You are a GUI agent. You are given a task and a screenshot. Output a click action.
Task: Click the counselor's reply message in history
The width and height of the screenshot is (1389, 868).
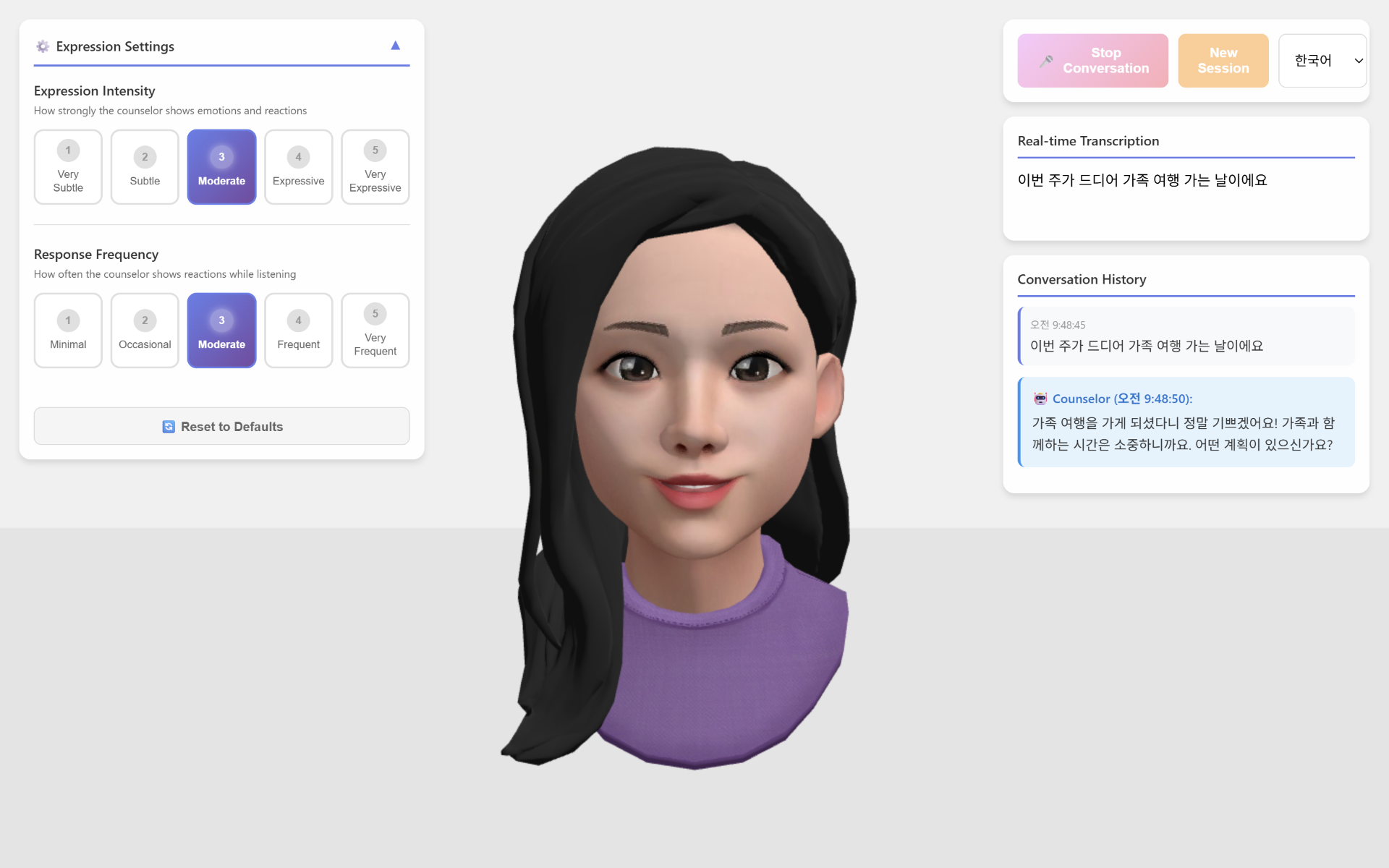pyautogui.click(x=1185, y=433)
